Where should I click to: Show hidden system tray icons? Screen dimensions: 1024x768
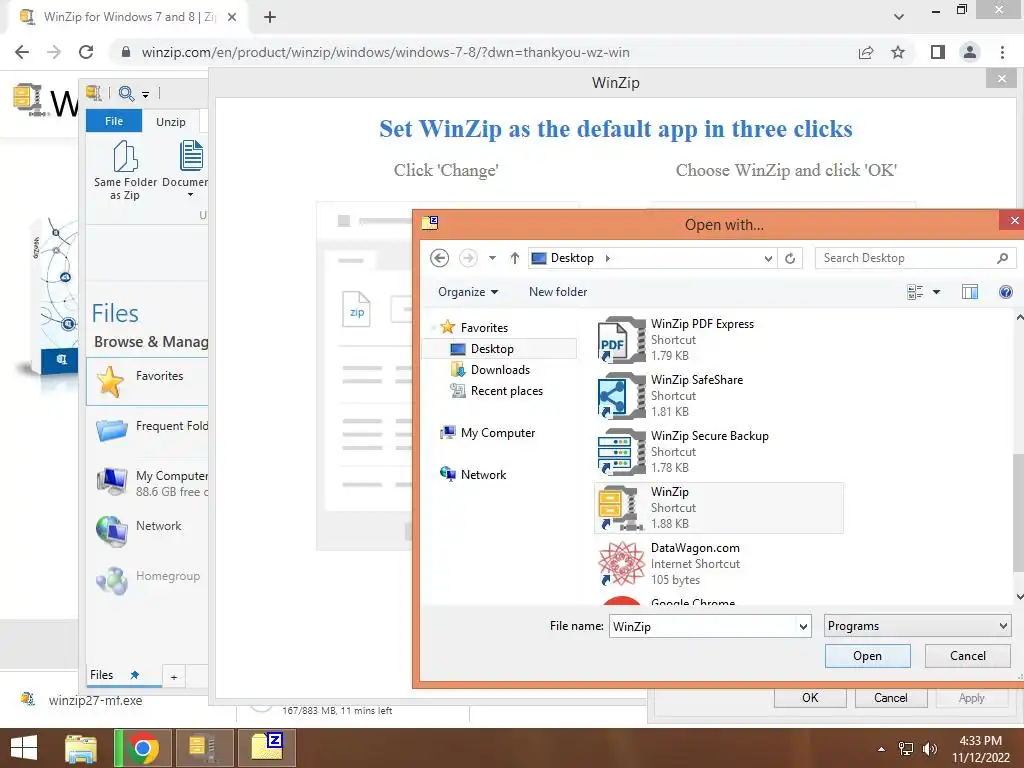[882, 749]
